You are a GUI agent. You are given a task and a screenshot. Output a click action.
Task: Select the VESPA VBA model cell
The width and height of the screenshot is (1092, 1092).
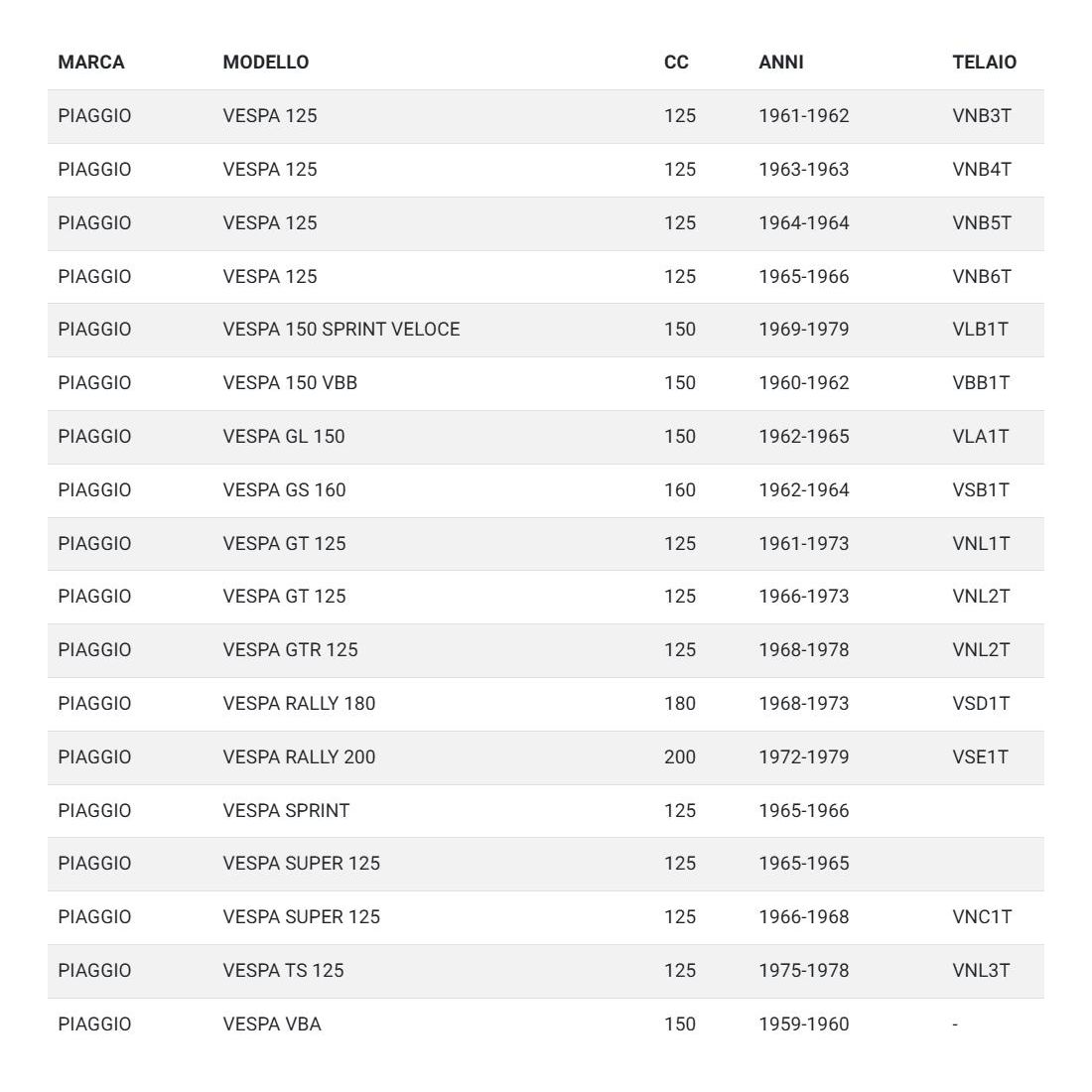272,1024
